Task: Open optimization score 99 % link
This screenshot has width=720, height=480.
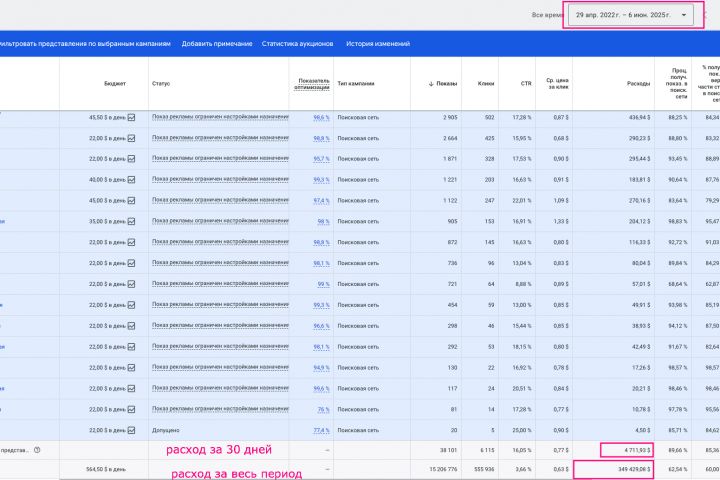Action: pos(323,284)
